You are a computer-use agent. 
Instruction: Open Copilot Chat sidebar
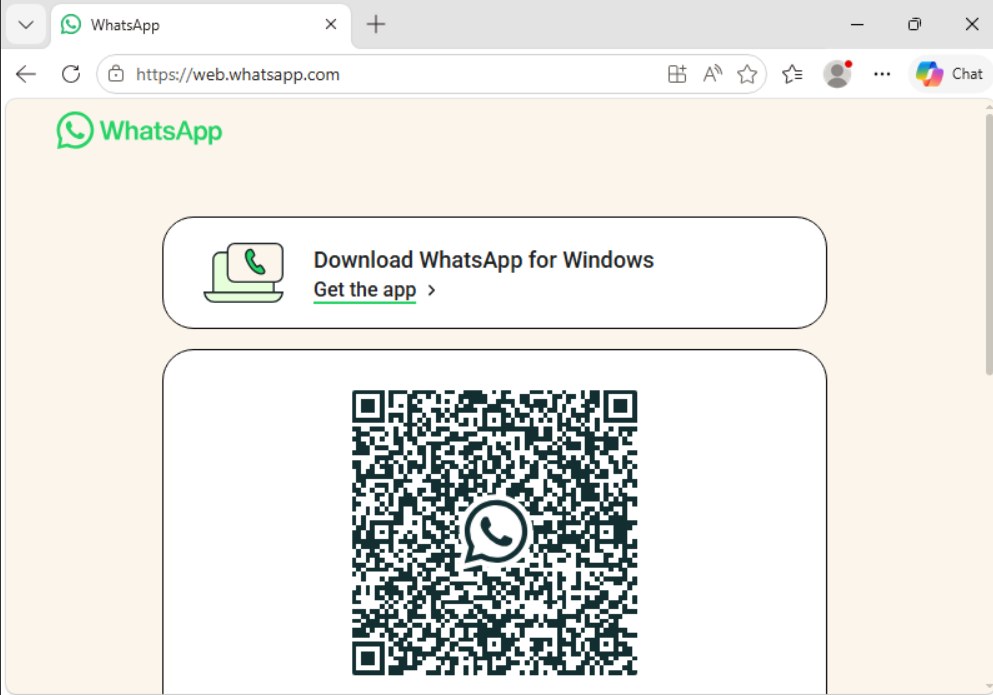click(x=949, y=74)
